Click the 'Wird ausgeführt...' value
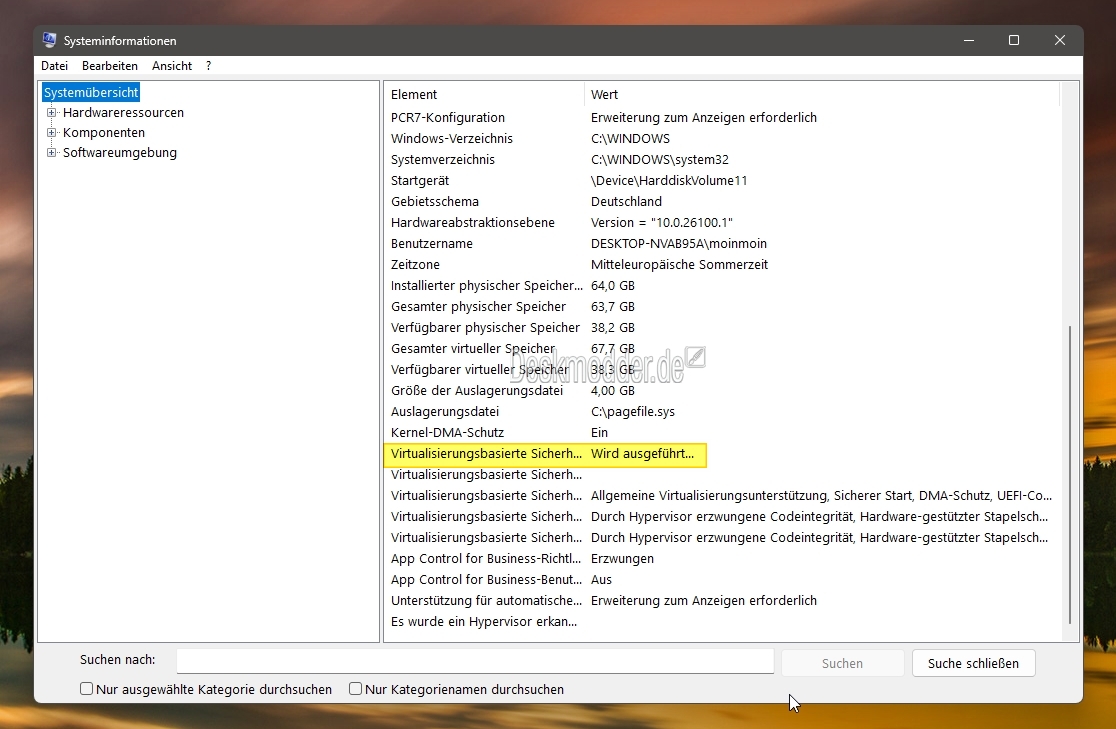Screen dimensions: 1116x729 (x=642, y=453)
